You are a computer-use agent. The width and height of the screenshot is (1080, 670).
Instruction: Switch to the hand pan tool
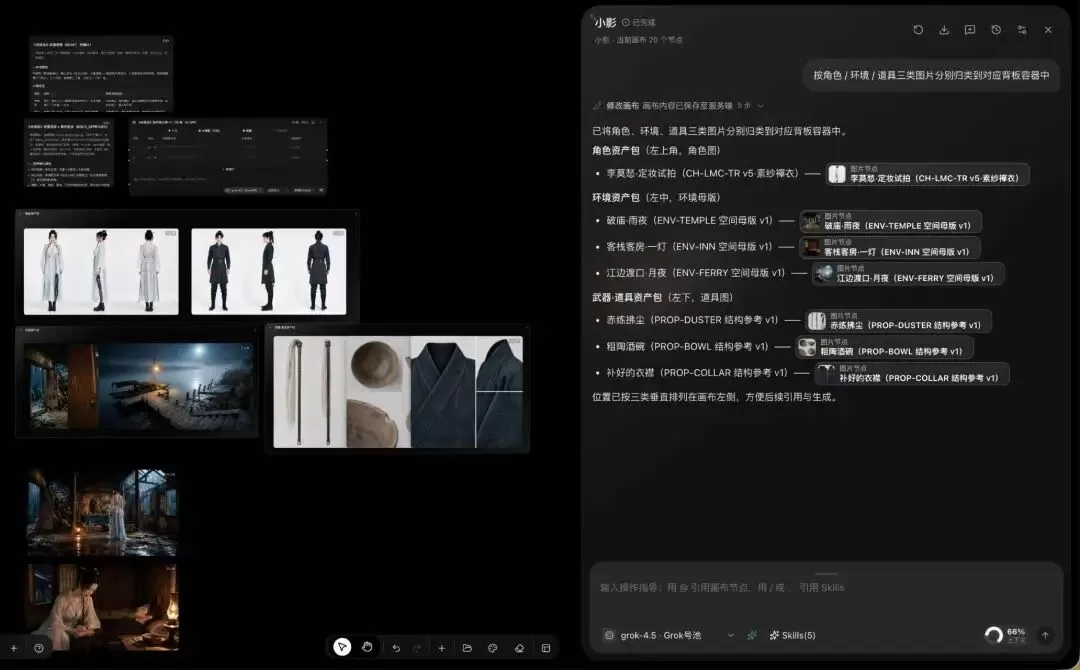click(x=367, y=647)
